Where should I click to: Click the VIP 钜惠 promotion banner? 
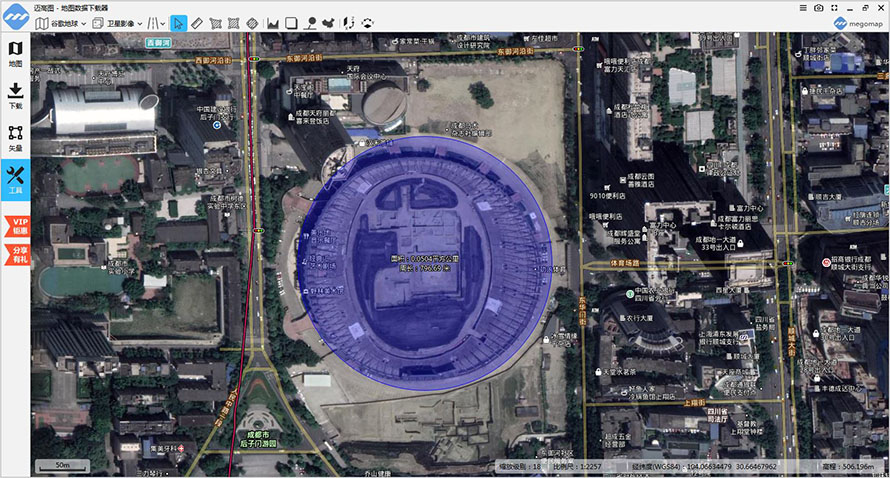[16, 225]
